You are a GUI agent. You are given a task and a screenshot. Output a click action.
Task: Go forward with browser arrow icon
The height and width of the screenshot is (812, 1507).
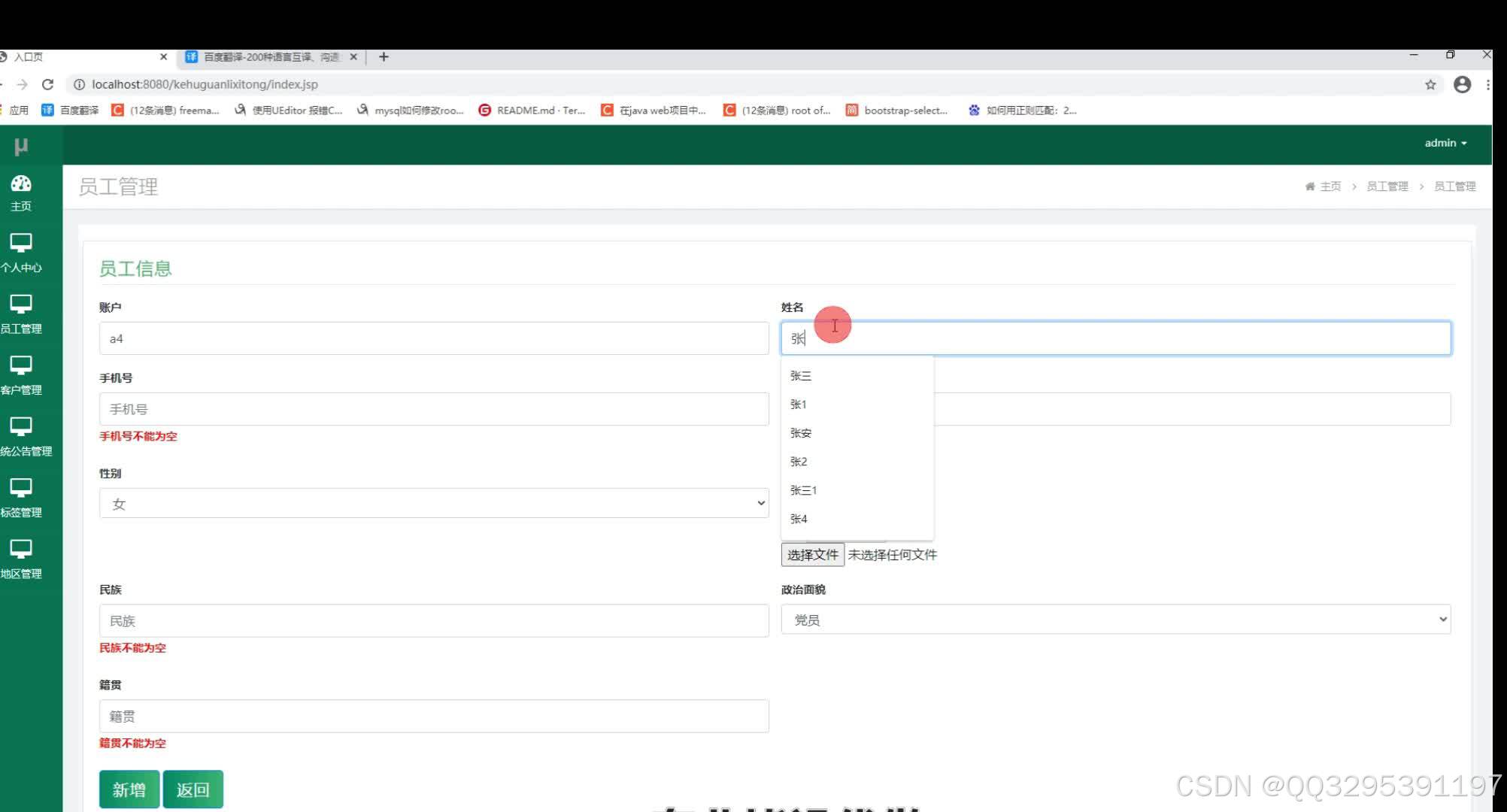tap(22, 84)
